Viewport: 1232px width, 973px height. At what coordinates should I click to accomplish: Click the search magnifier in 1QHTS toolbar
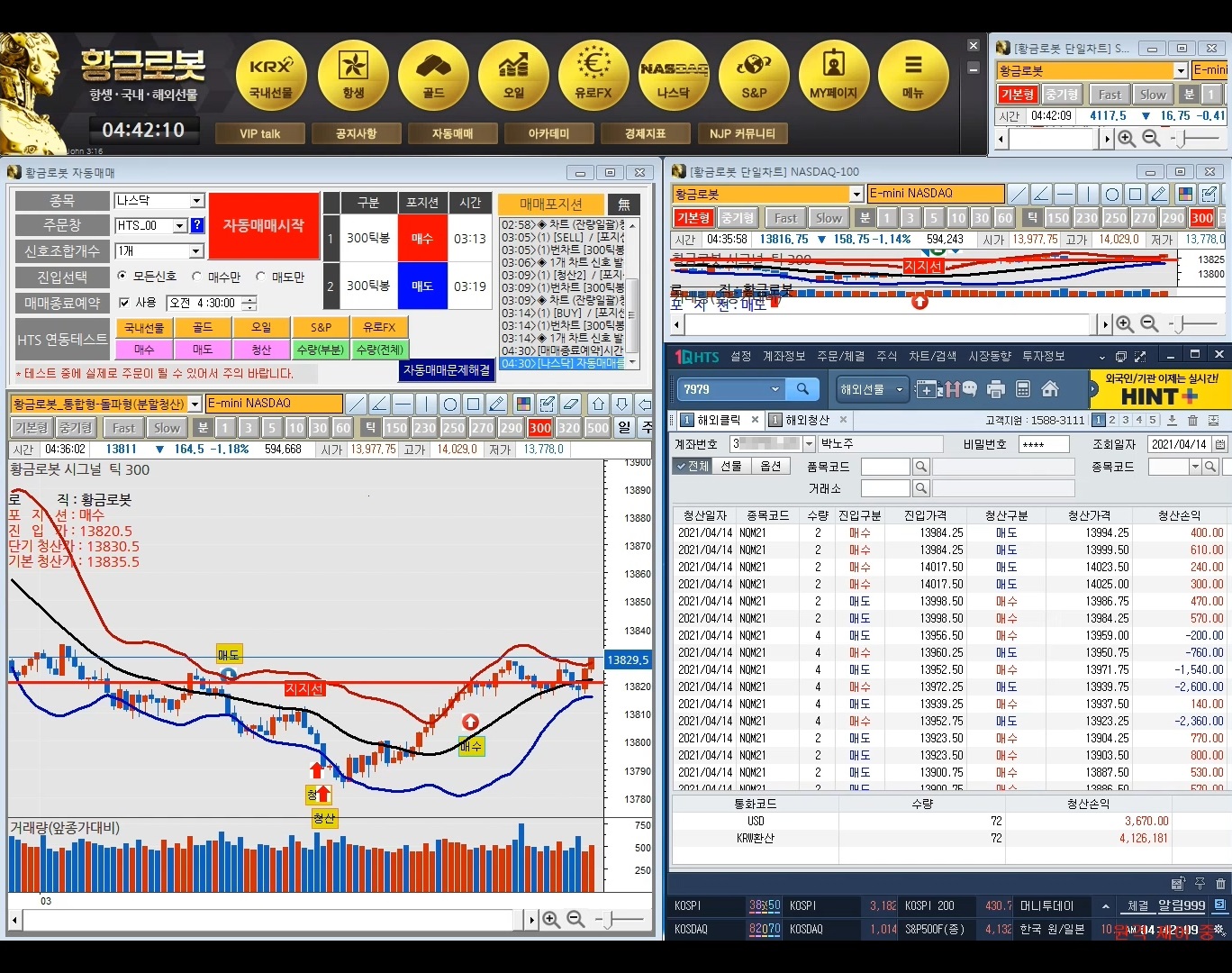pos(802,389)
